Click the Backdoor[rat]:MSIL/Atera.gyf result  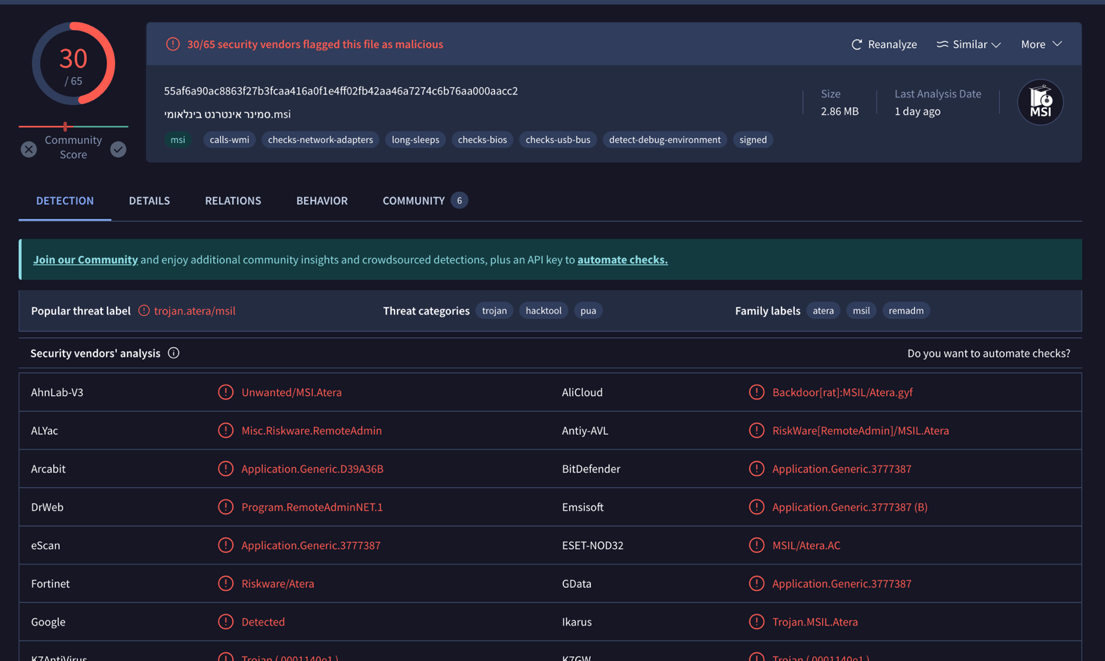click(842, 393)
